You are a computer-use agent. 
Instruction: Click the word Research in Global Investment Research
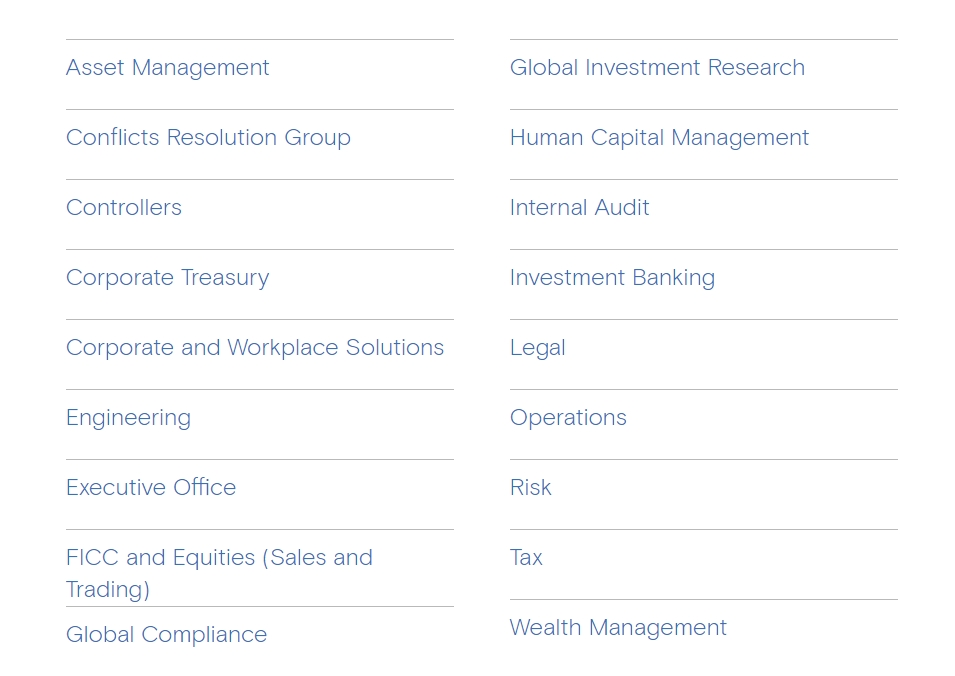(x=756, y=68)
